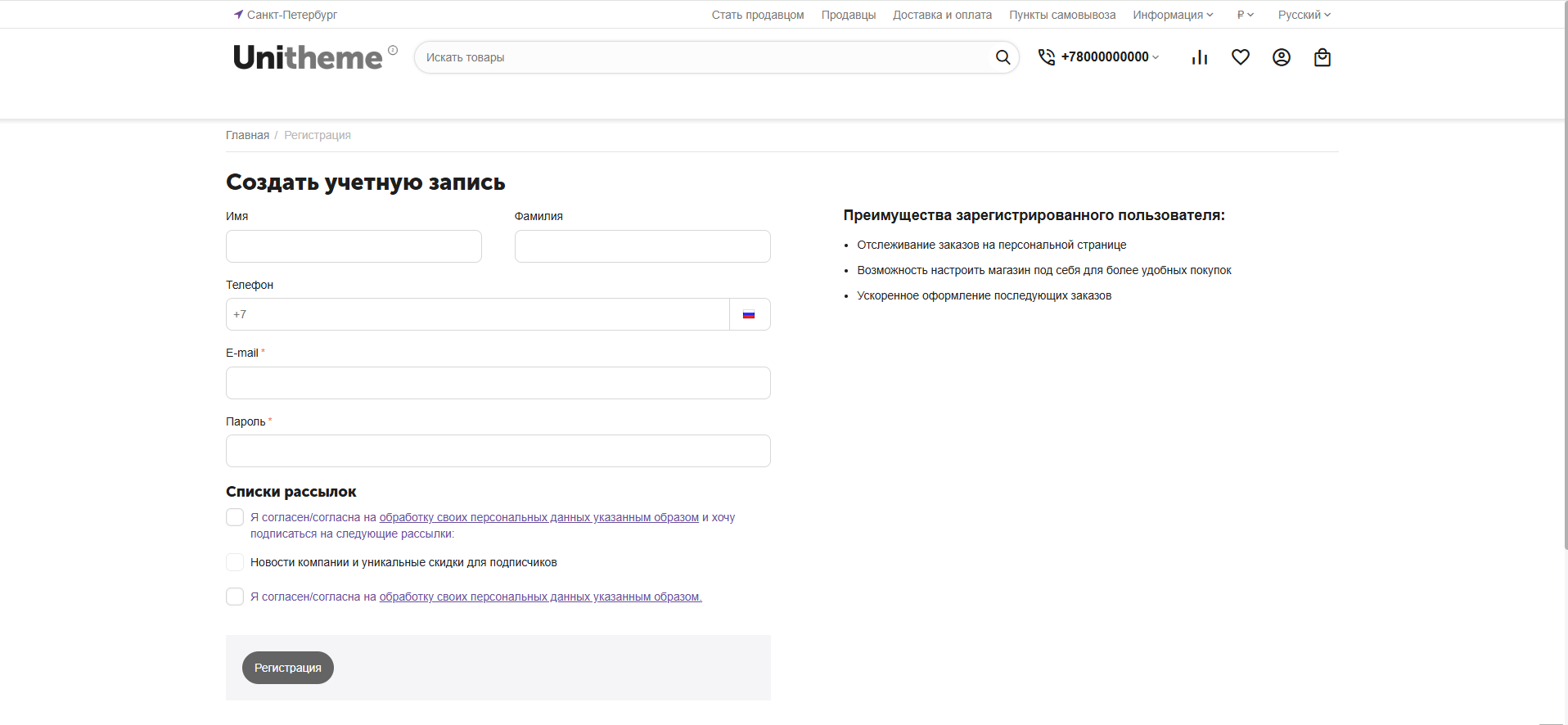
Task: Open Доставка и оплата menu item
Action: 942,15
